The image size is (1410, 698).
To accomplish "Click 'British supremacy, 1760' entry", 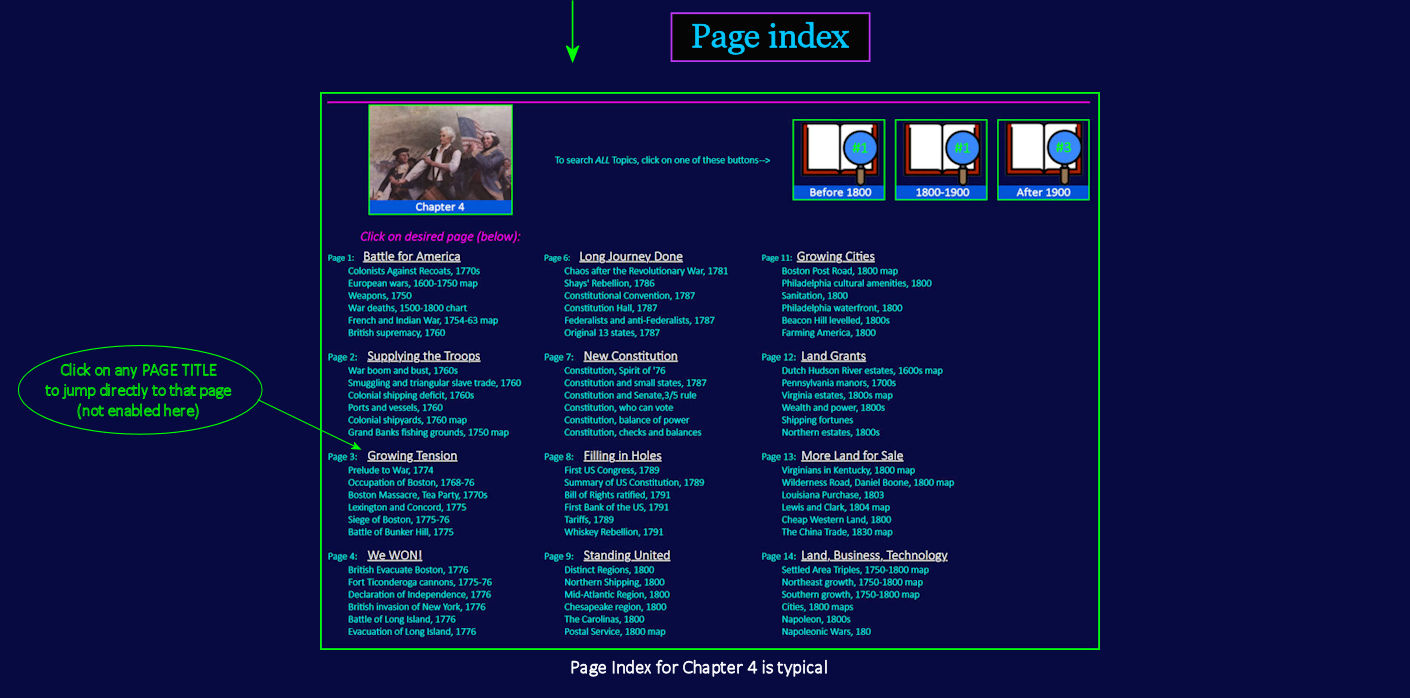I will 397,333.
